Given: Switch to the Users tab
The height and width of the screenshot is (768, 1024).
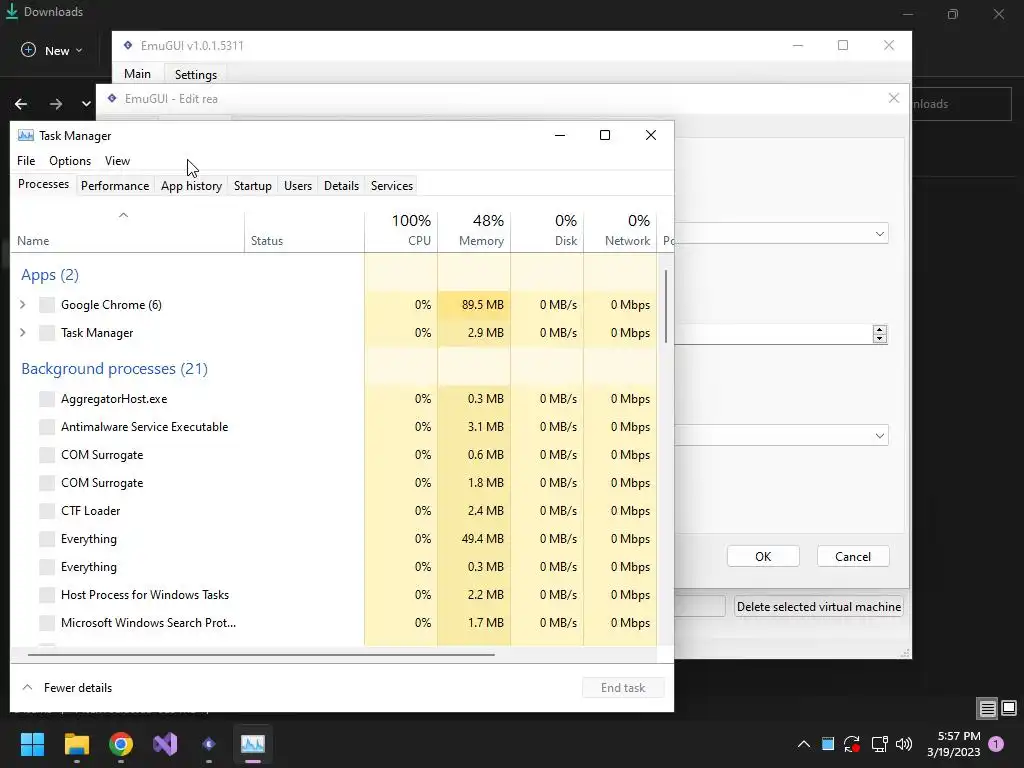Looking at the screenshot, I should tap(298, 185).
